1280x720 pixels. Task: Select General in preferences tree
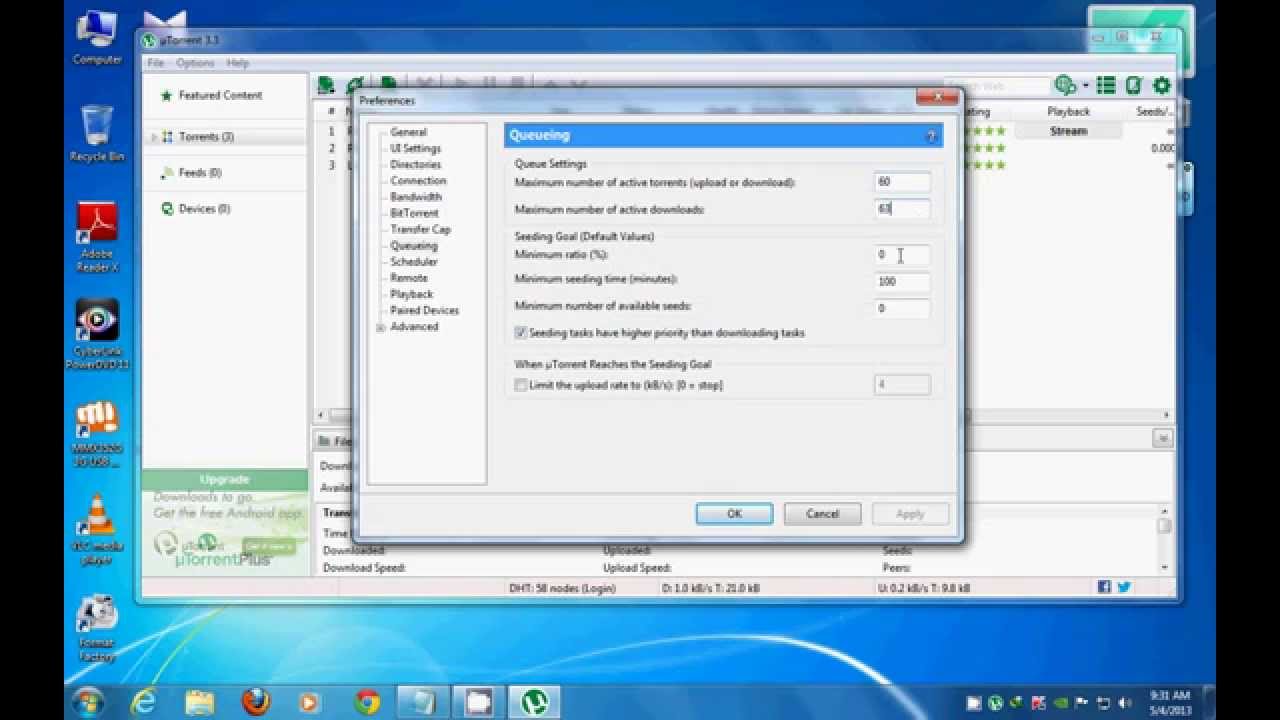pos(408,132)
